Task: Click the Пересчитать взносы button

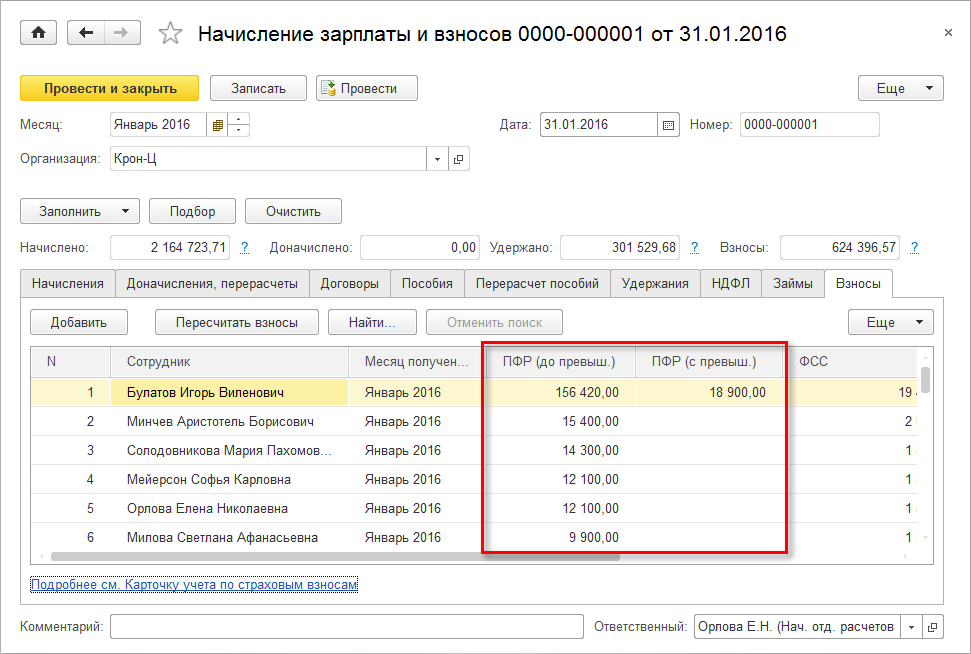Action: pos(236,322)
